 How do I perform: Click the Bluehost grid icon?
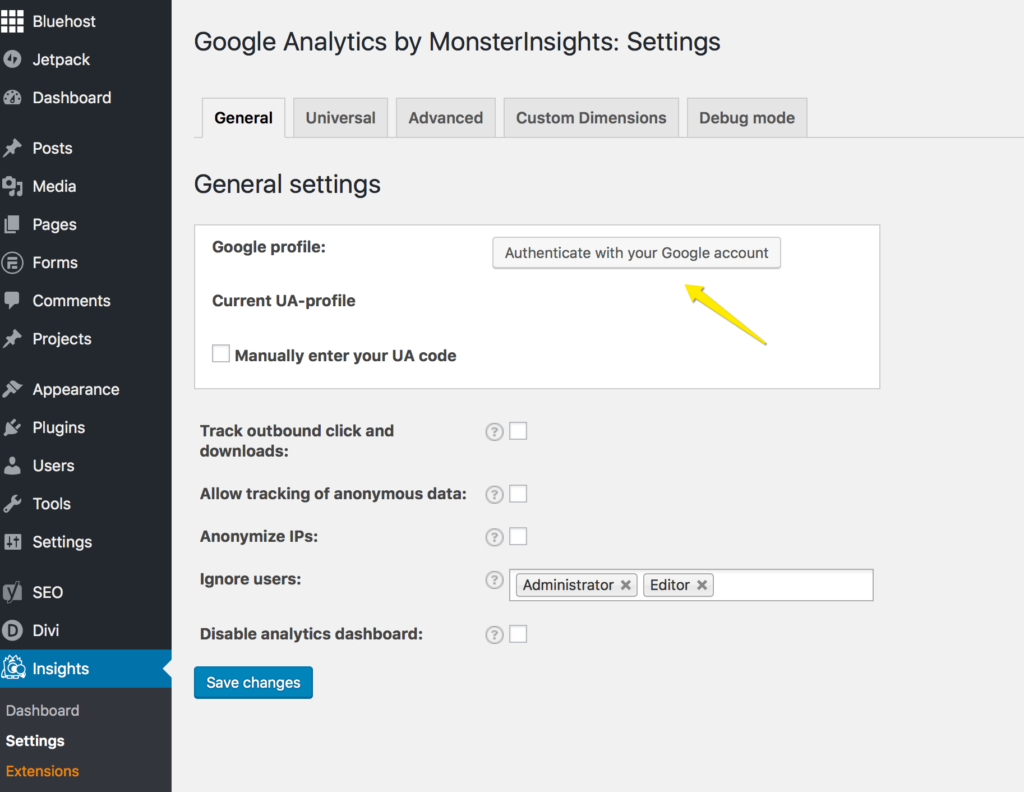[x=12, y=21]
